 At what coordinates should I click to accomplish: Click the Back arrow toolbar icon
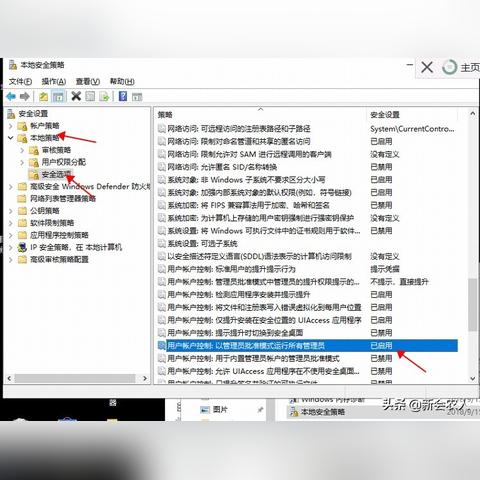[x=11, y=97]
